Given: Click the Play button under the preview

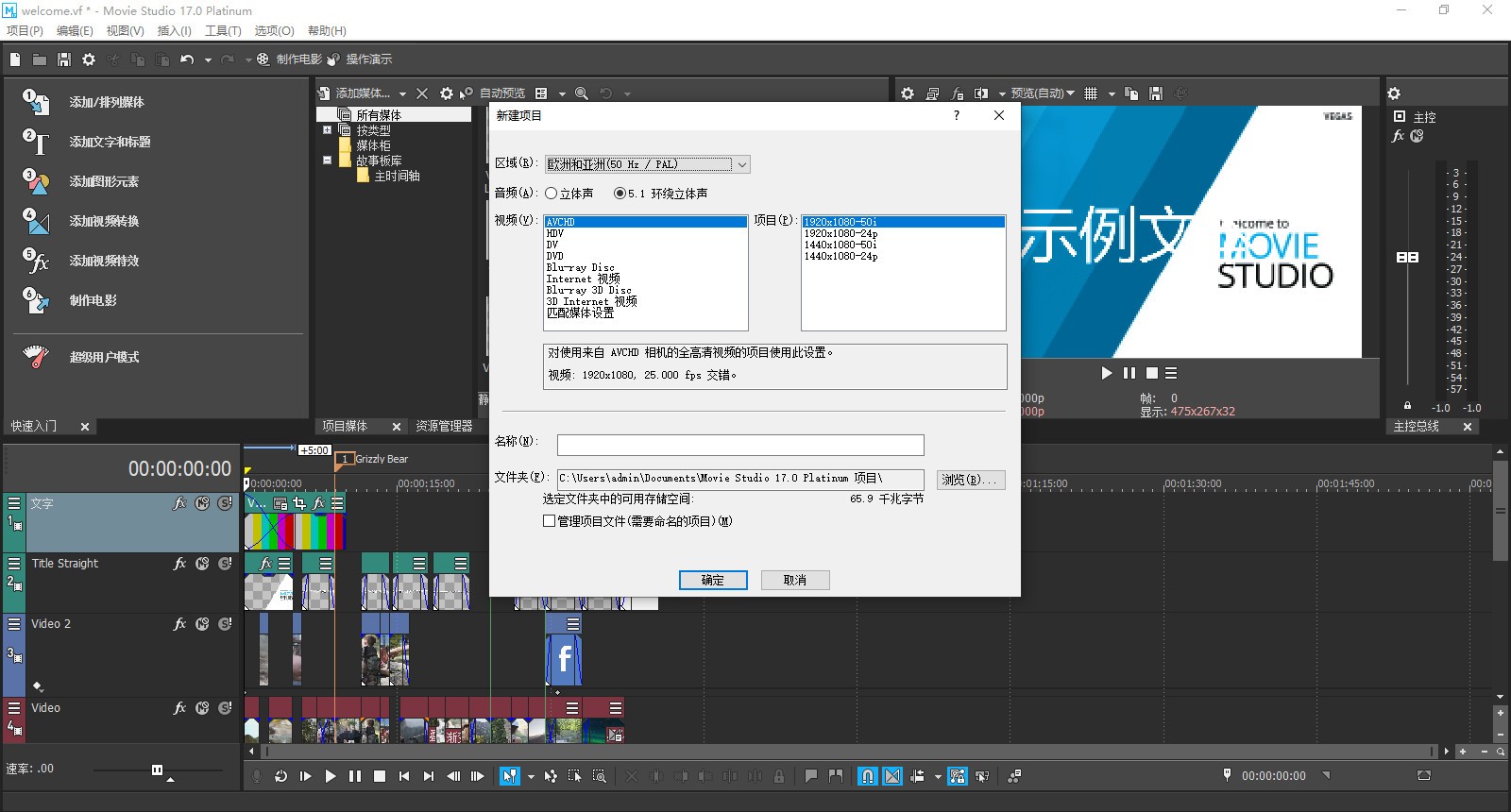Looking at the screenshot, I should [x=1106, y=373].
